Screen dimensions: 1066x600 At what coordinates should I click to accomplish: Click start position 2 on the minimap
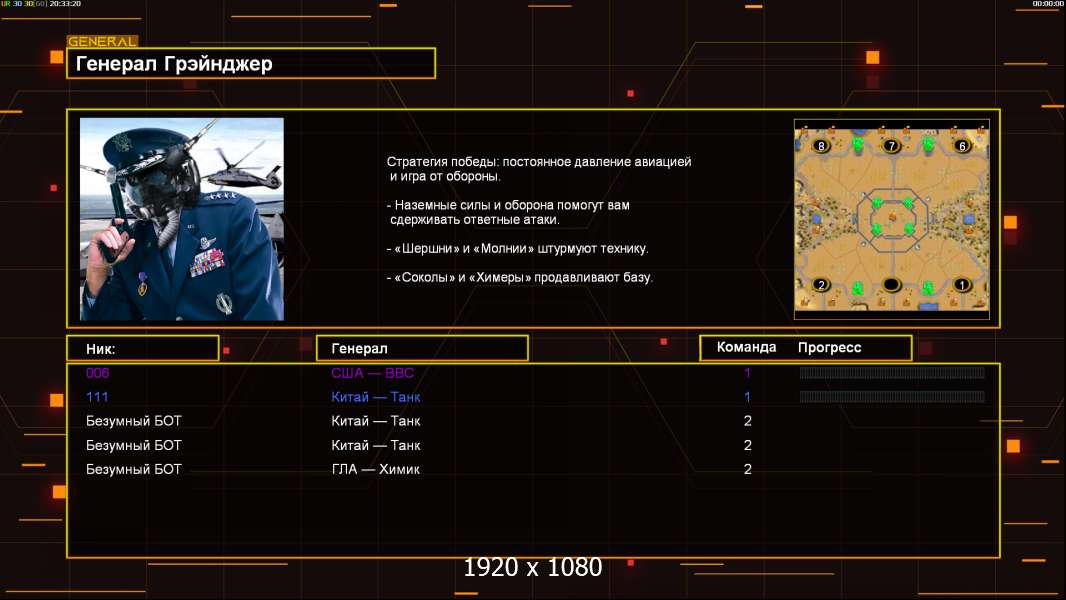(821, 285)
